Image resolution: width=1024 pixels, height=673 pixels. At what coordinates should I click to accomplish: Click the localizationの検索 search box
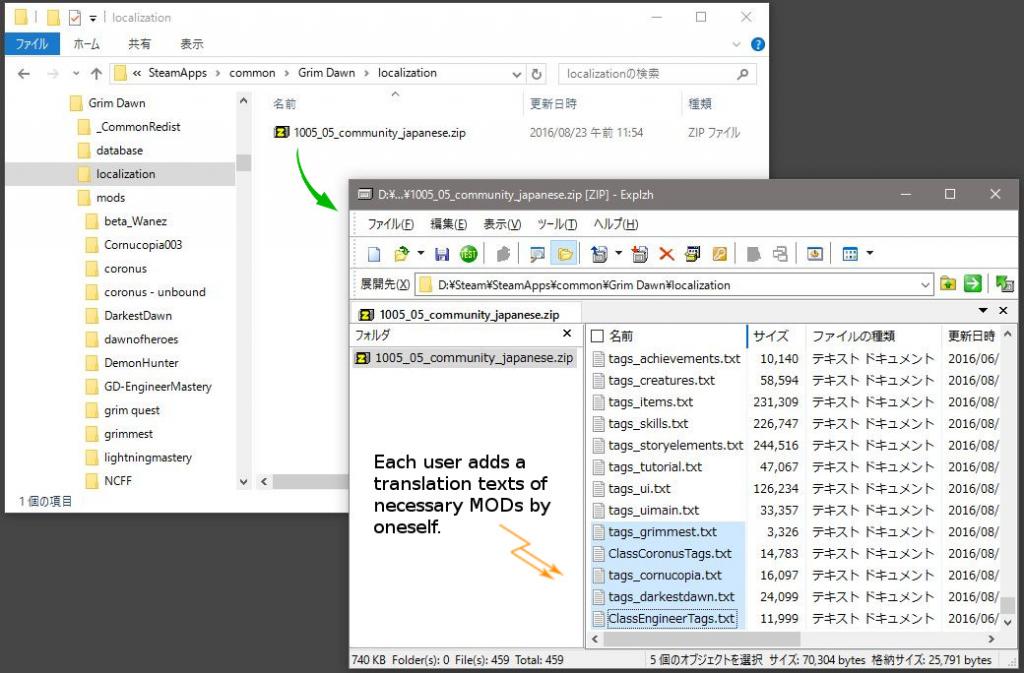coord(650,73)
